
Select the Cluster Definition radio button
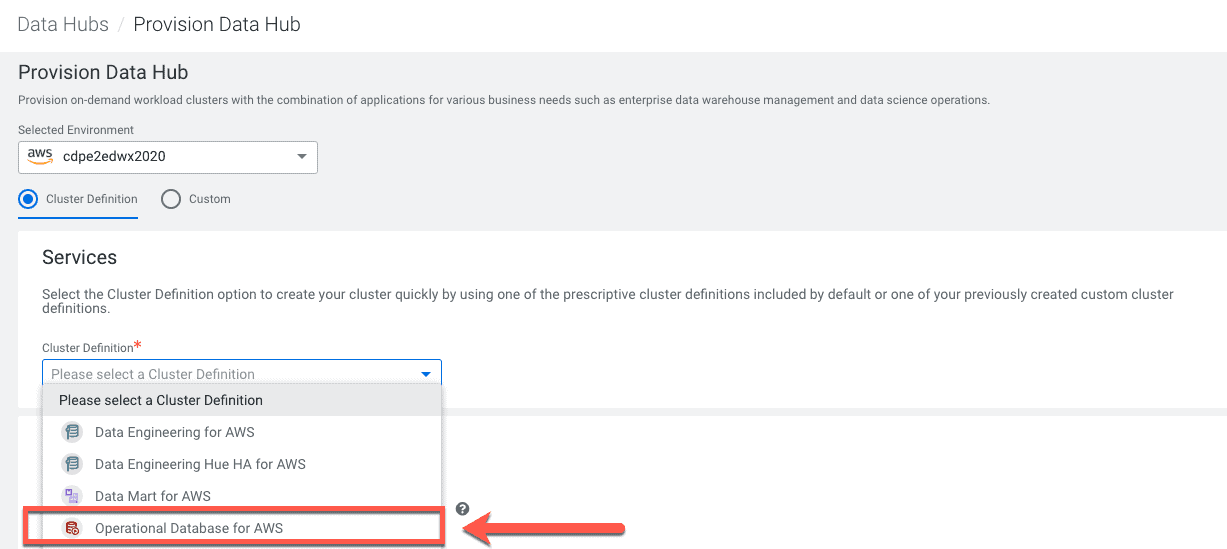coord(29,199)
